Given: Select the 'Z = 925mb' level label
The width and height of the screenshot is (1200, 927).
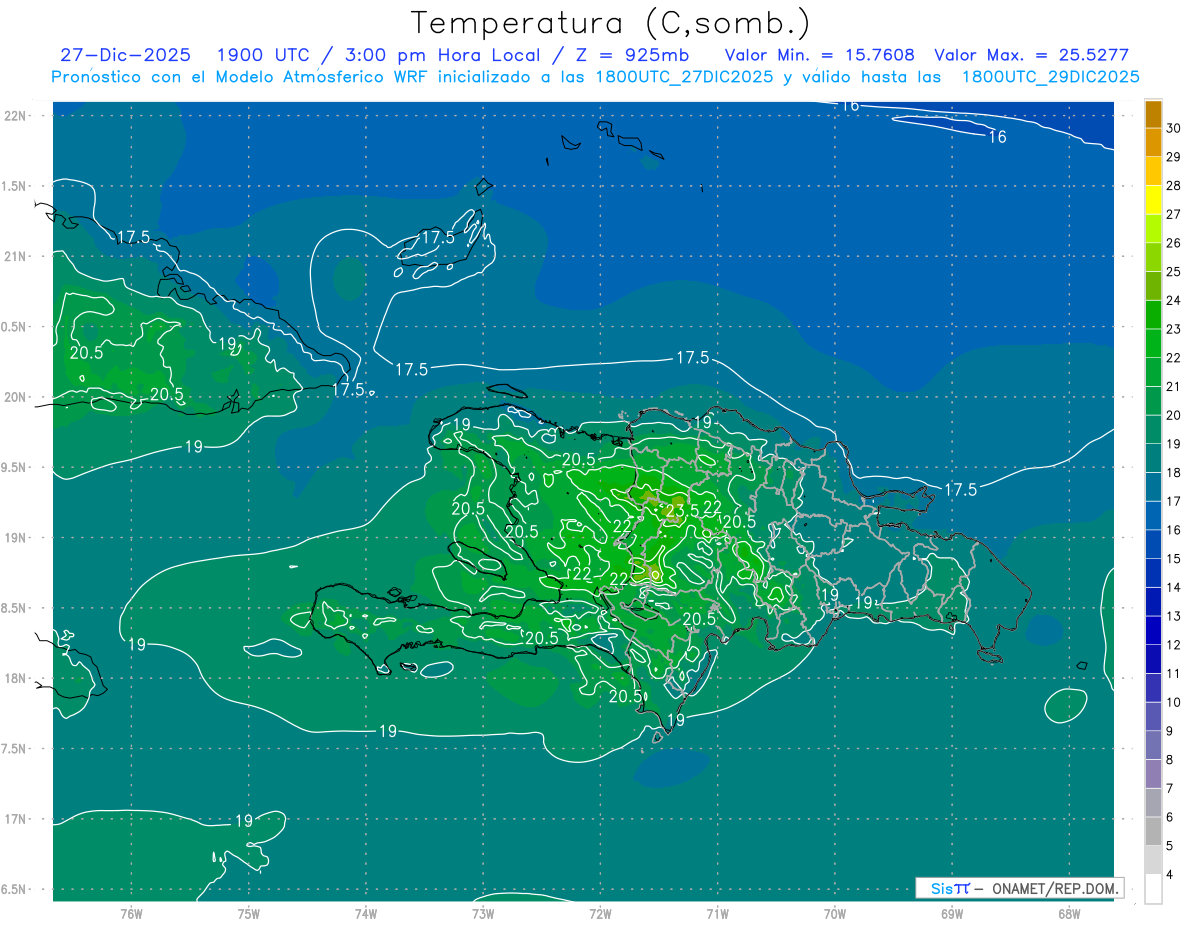Looking at the screenshot, I should 632,55.
